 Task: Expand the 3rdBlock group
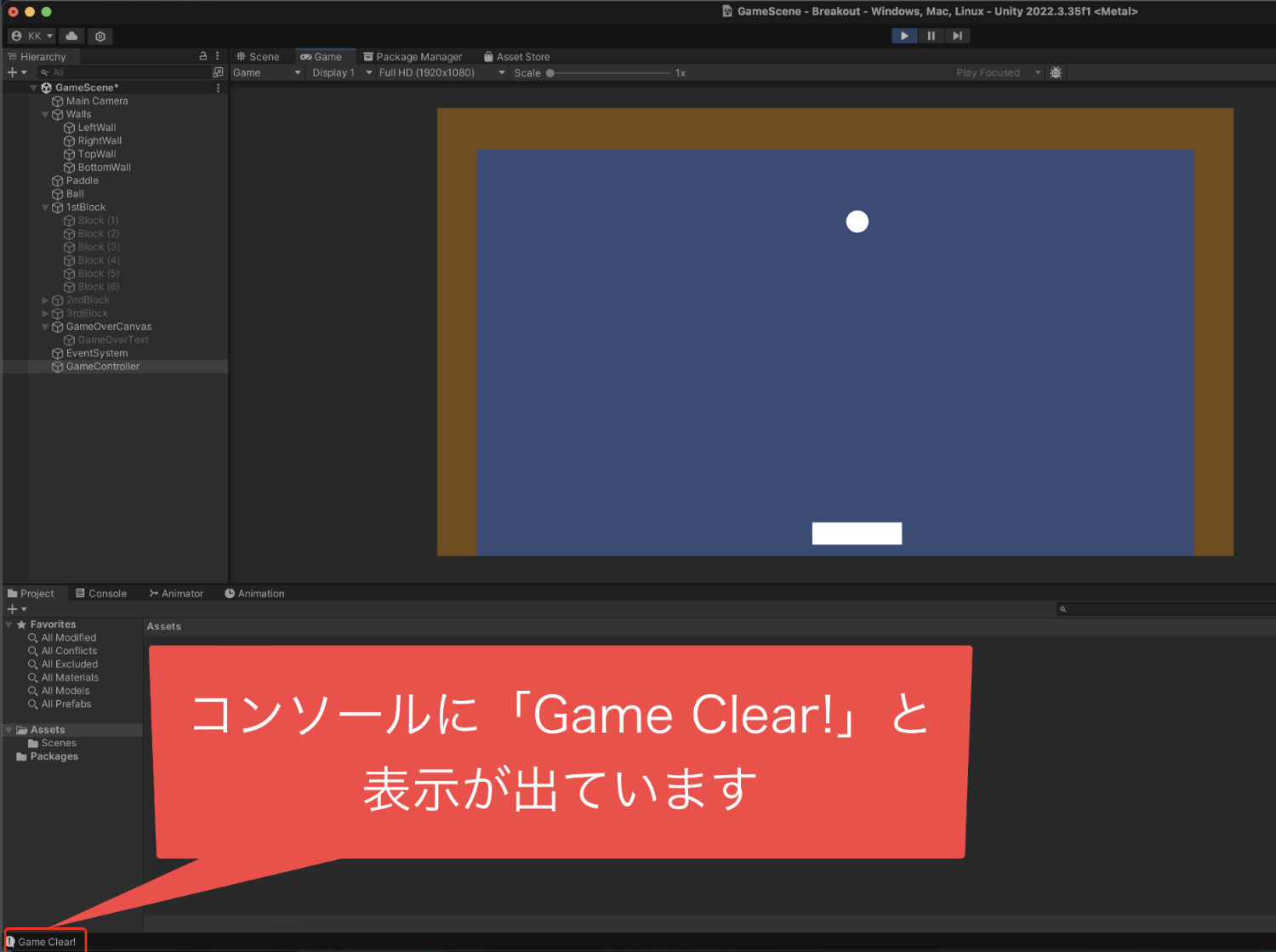45,314
